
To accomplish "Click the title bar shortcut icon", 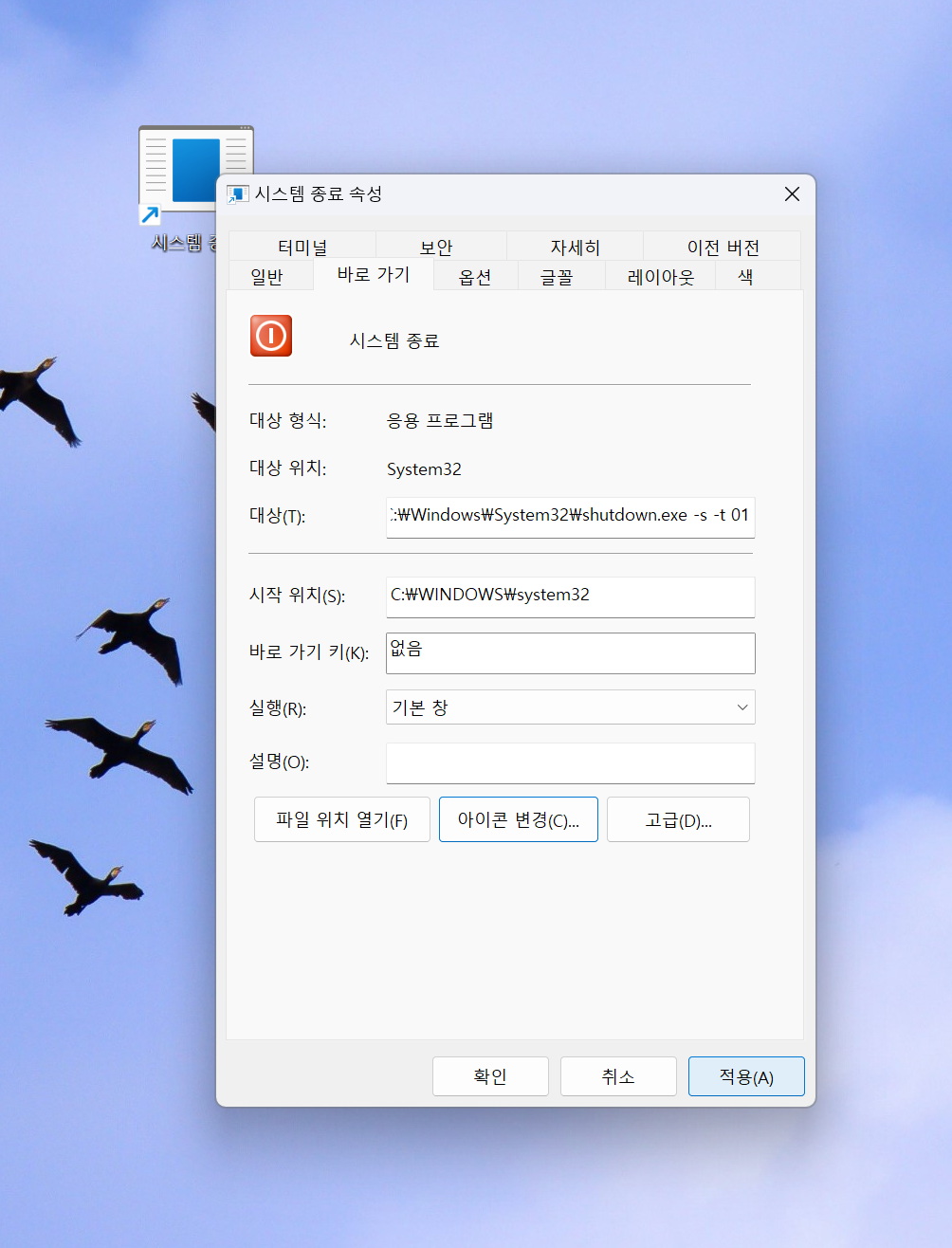I will tap(237, 194).
